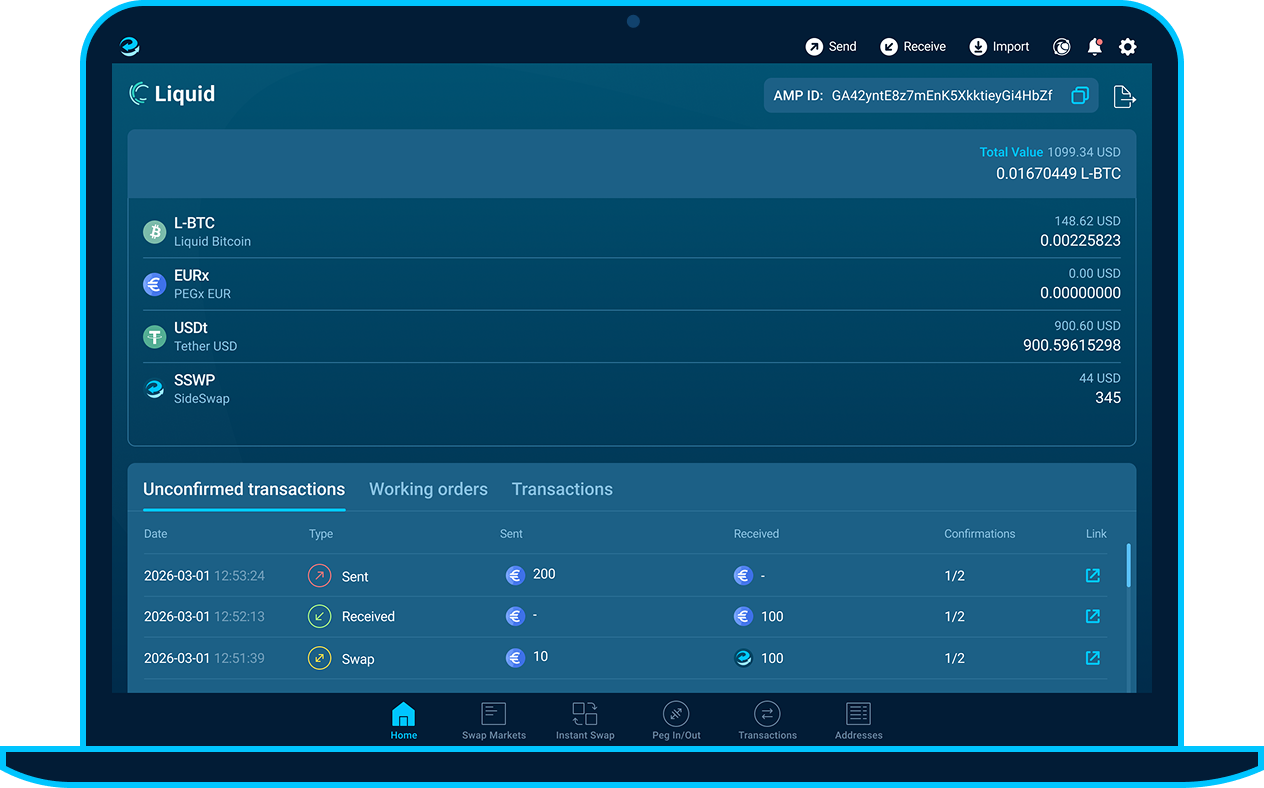1264x788 pixels.
Task: Go to Swap Markets in bottom navigation
Action: 494,720
